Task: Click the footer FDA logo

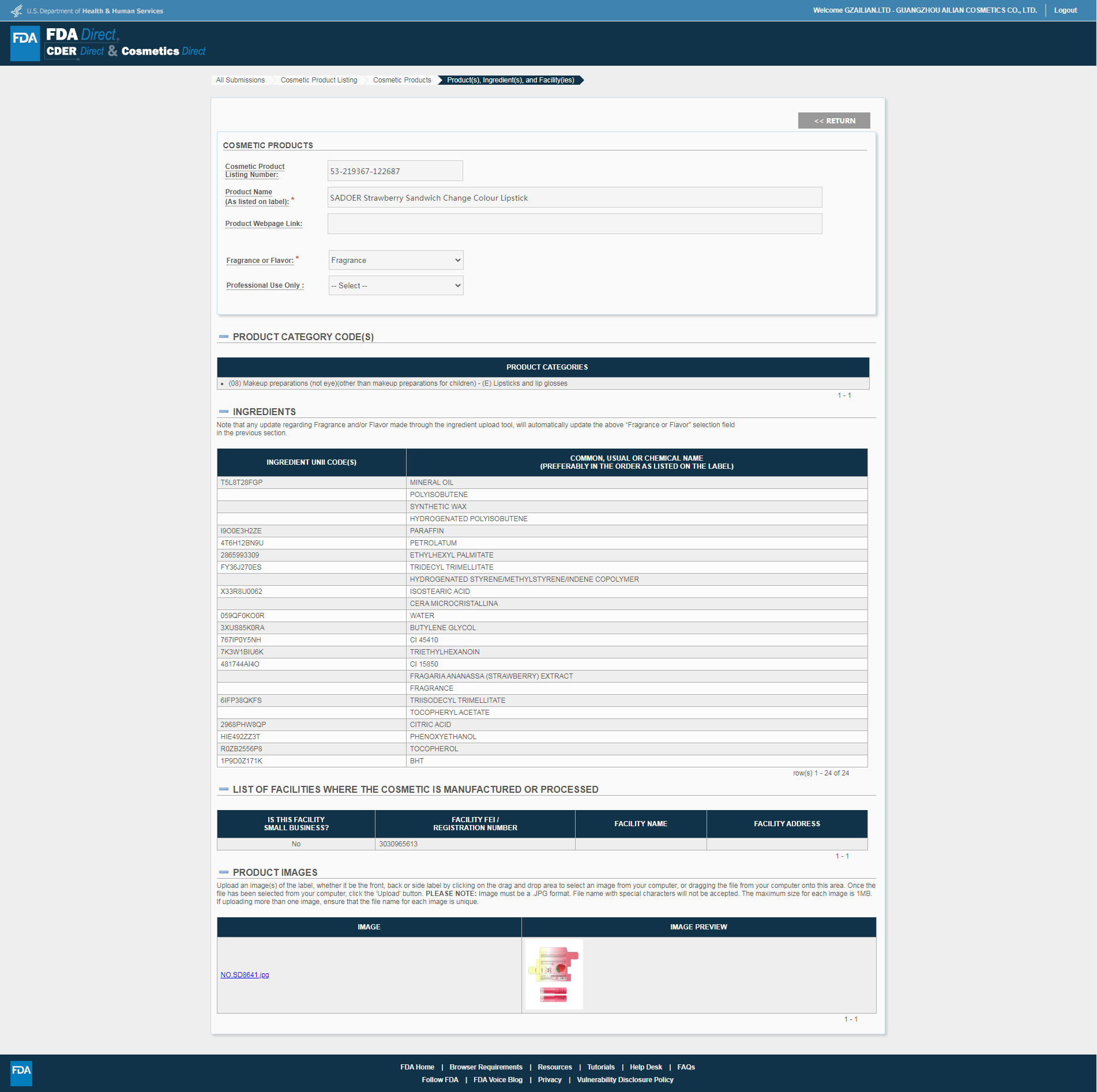Action: coord(21,1073)
